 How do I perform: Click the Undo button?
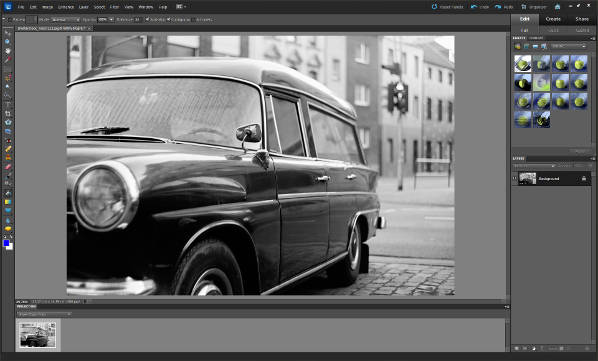tap(480, 7)
